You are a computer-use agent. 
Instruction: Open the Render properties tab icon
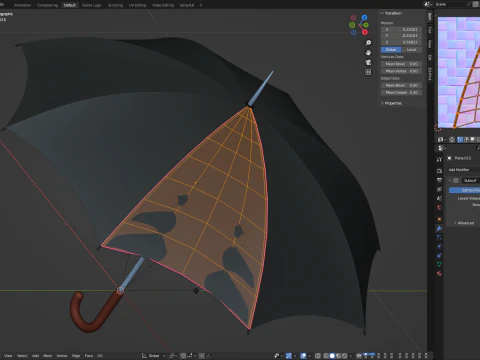pyautogui.click(x=439, y=171)
